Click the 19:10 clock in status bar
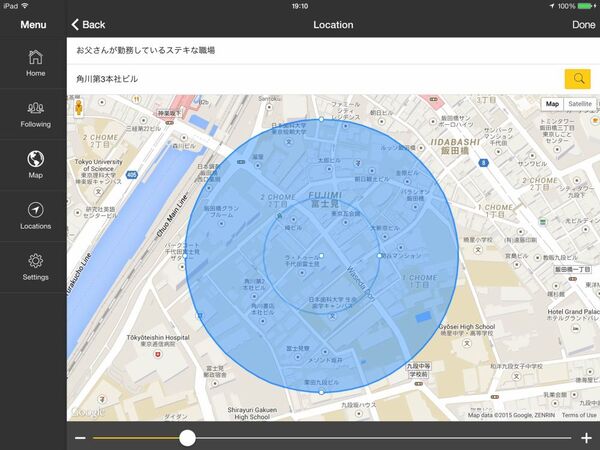 [x=300, y=6]
